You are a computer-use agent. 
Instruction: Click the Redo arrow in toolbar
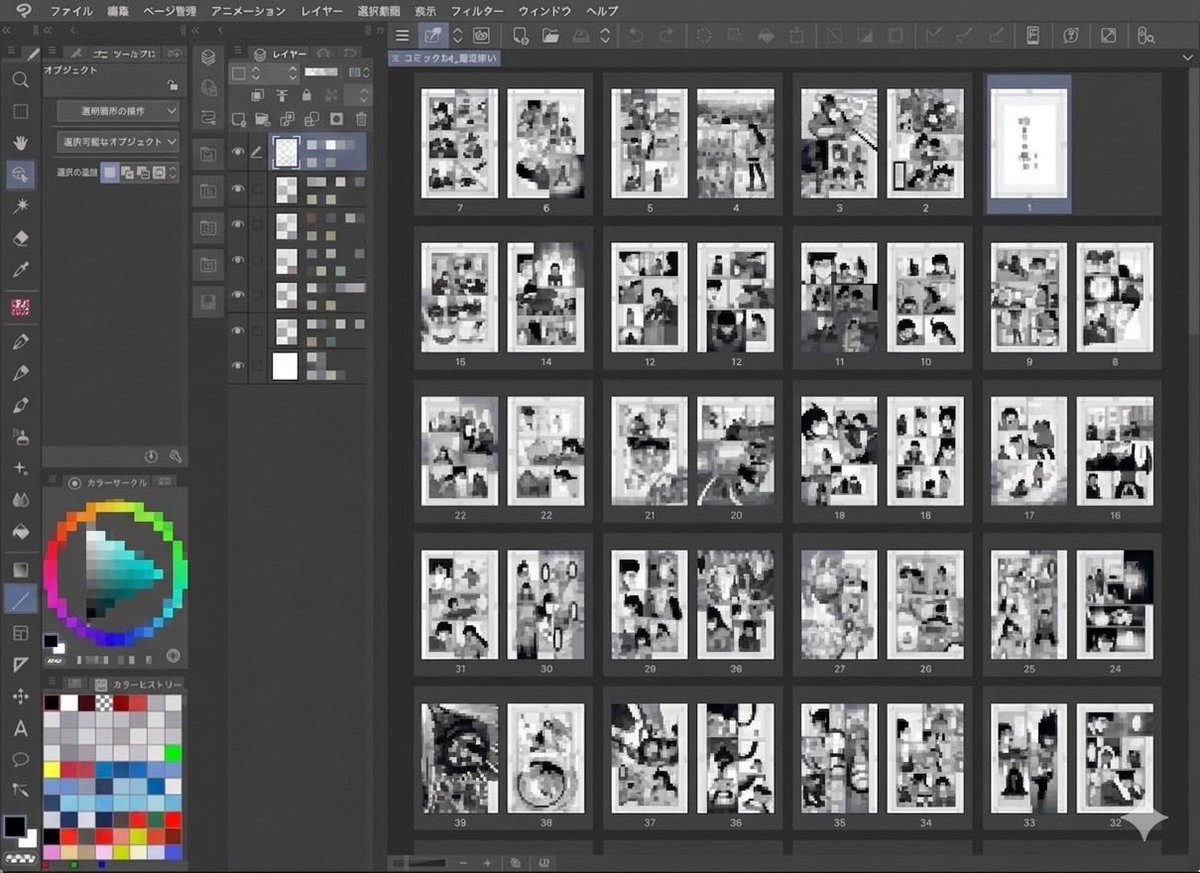pos(667,36)
